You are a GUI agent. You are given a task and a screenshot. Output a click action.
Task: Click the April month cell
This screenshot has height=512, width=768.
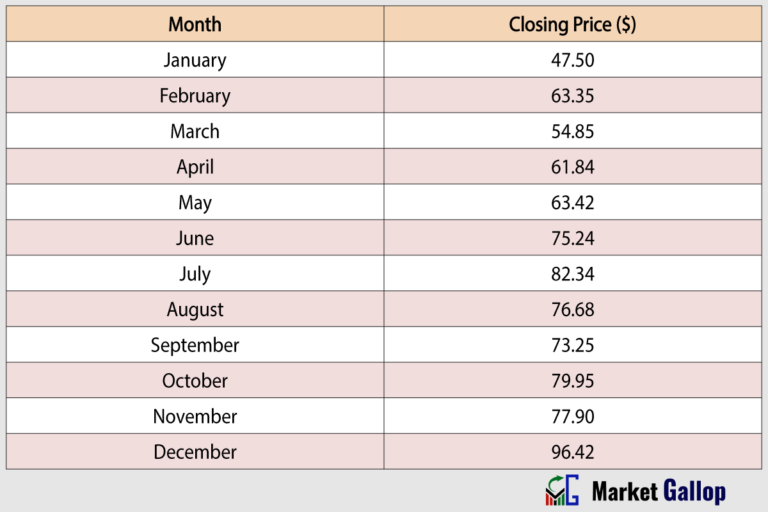[x=195, y=167]
